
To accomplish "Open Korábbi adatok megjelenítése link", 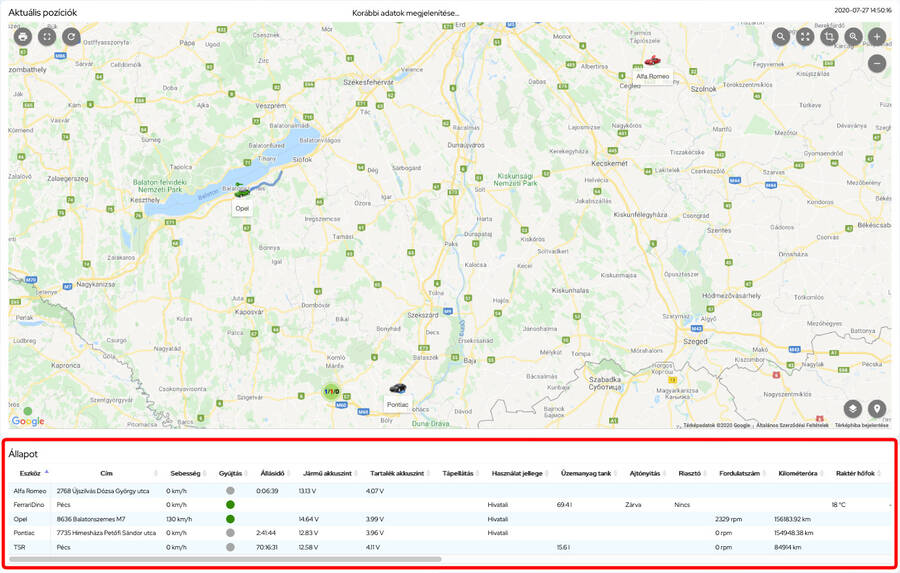I will [x=405, y=12].
